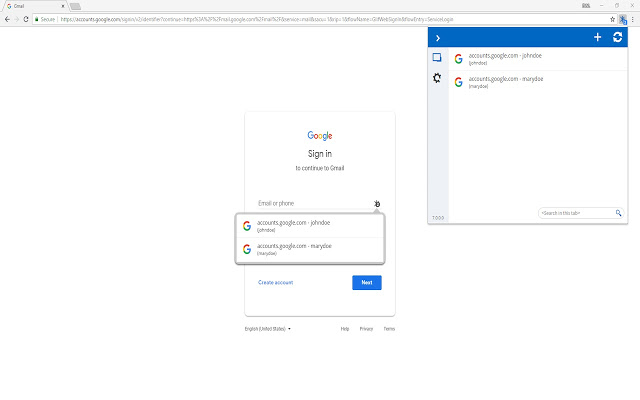Screen dimensions: 640x400
Task: Open extension settings gear icon
Action: [437, 78]
